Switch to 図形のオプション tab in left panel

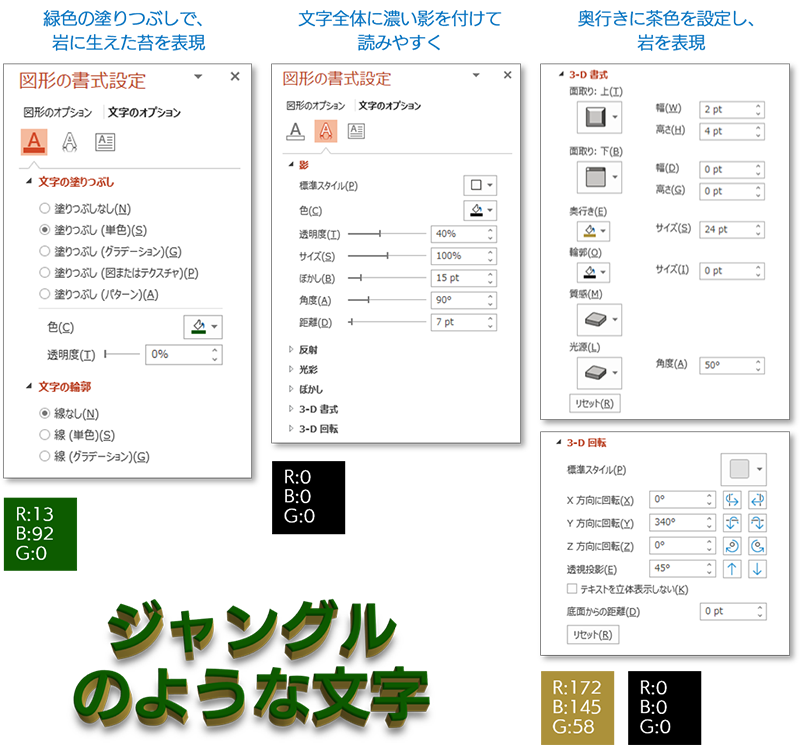coord(57,113)
